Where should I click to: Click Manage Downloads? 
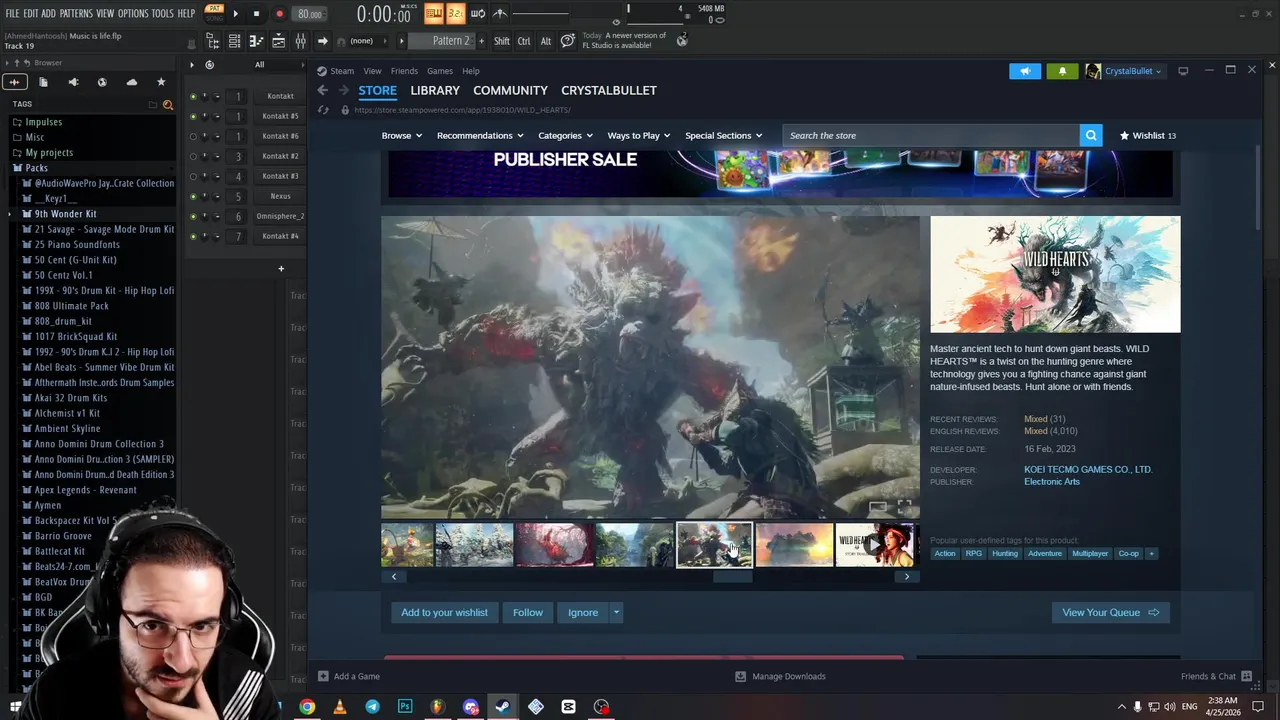780,676
